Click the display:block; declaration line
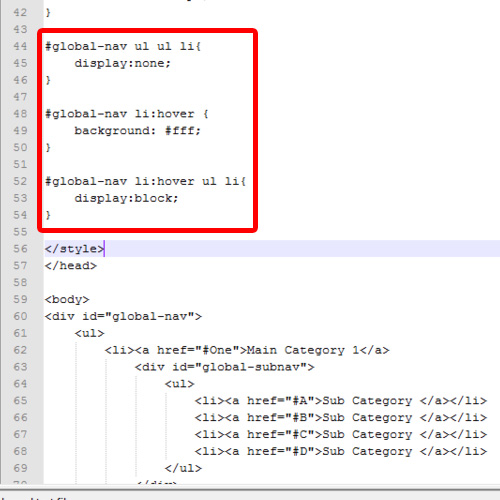Screen dimensions: 500x500 tap(126, 198)
